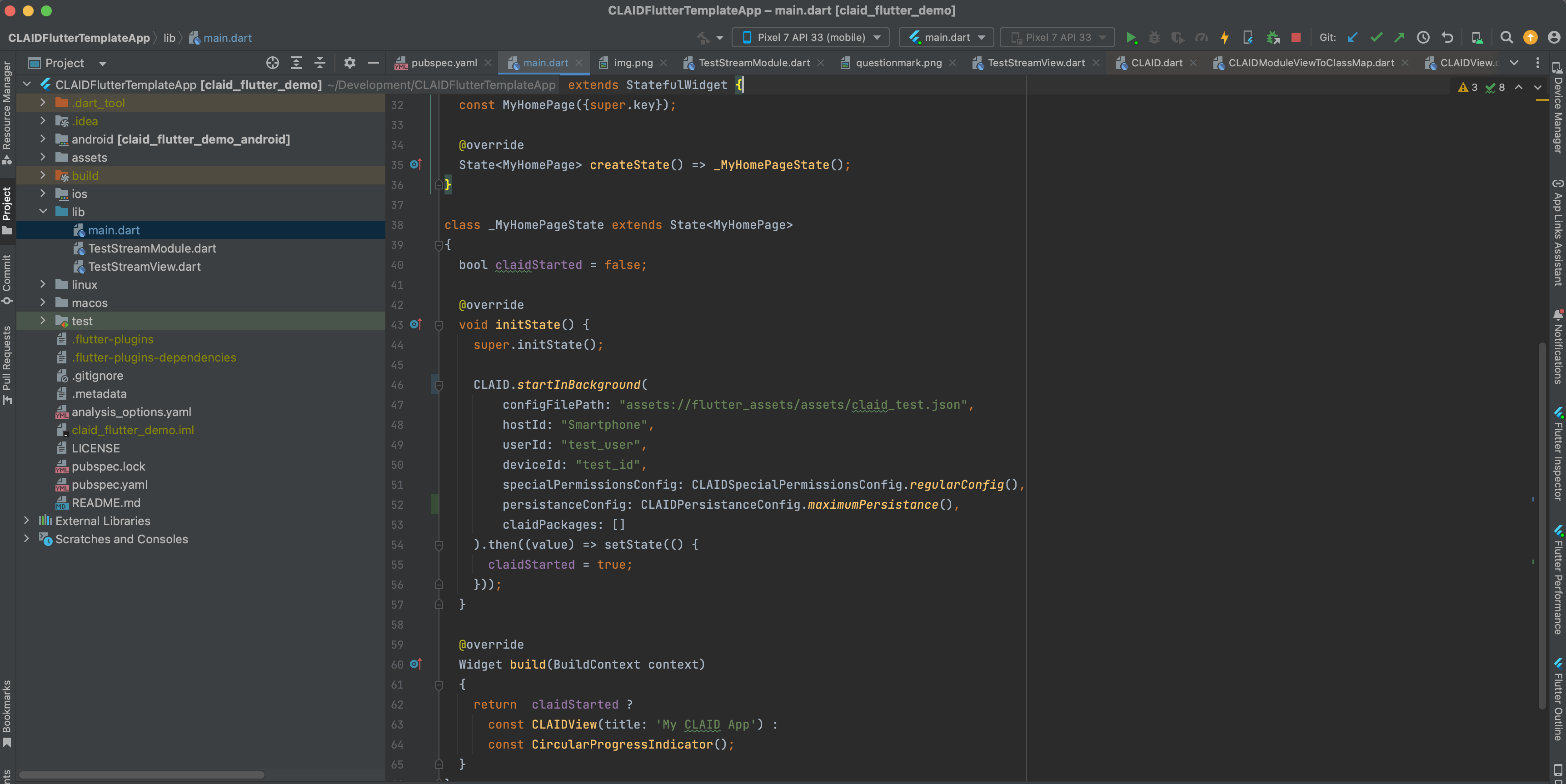Toggle App Links Assistant panel
Viewport: 1566px width, 784px height.
pyautogui.click(x=1558, y=232)
